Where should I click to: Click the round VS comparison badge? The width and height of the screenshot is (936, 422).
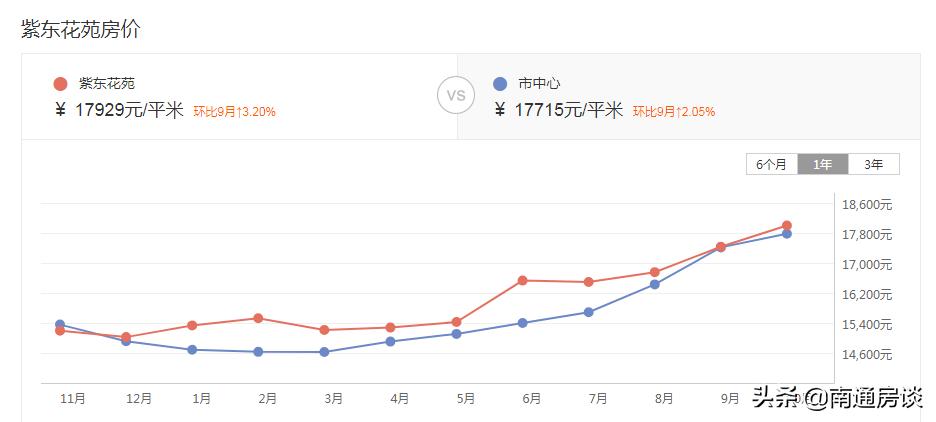[x=456, y=96]
